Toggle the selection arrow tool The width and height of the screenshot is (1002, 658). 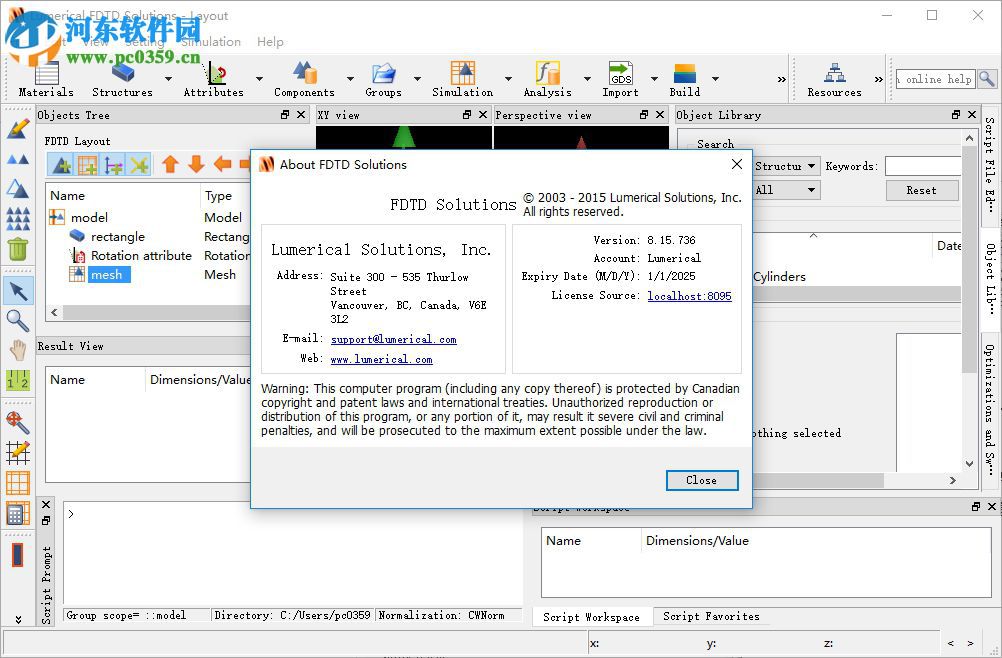(17, 290)
